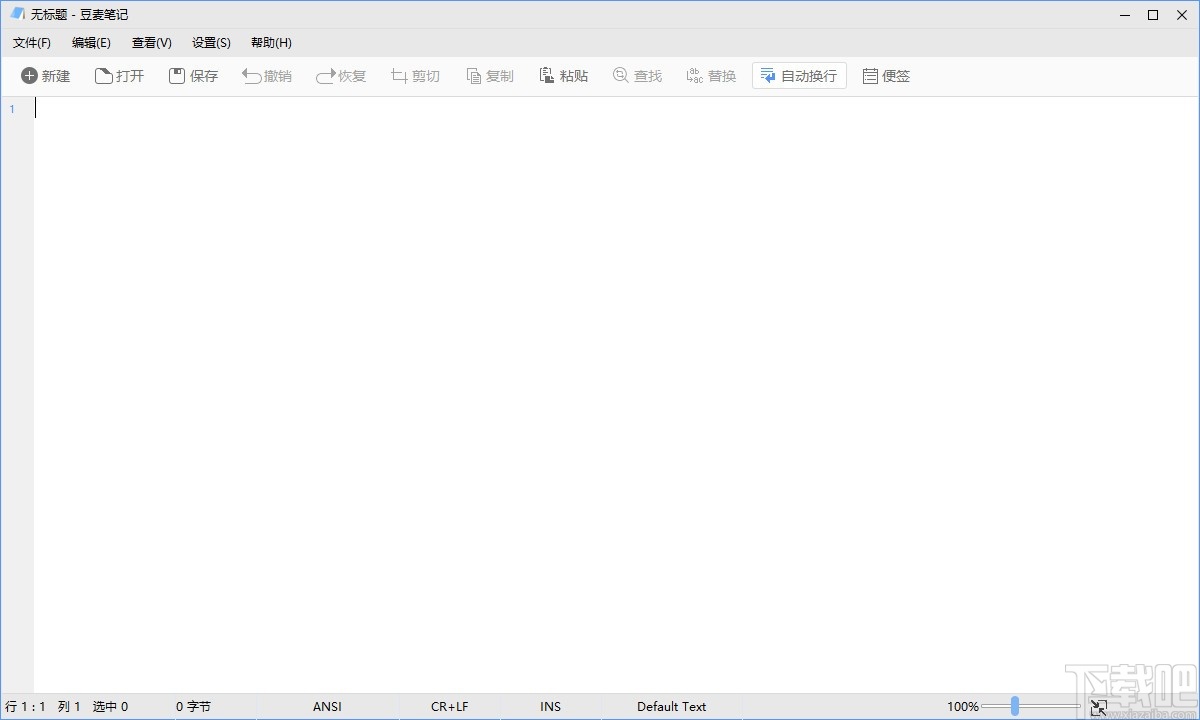This screenshot has width=1200, height=720.
Task: Click the 100% zoom value
Action: pos(963,707)
